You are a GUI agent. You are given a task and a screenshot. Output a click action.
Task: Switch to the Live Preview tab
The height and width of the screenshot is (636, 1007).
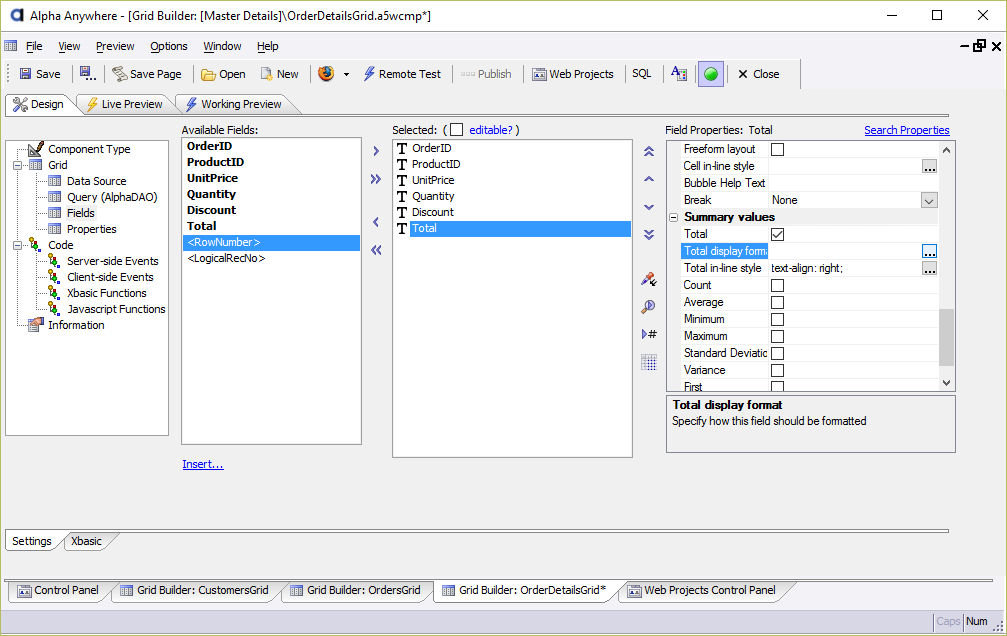pos(125,104)
